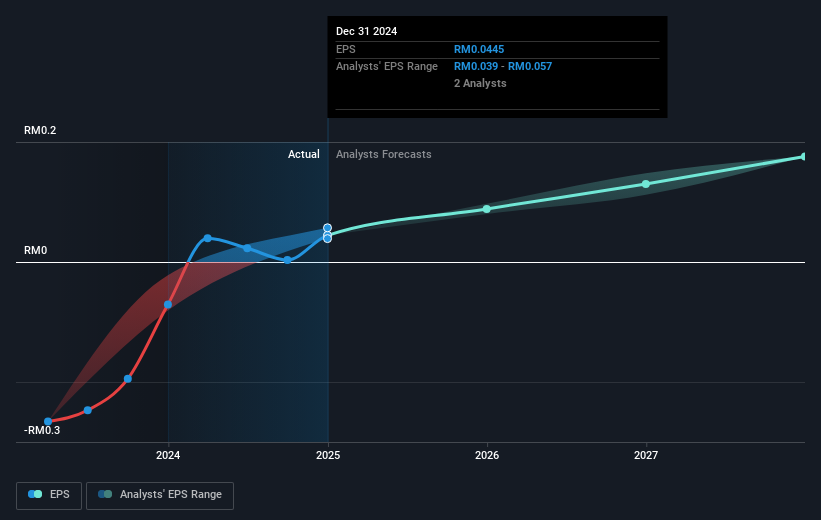Toggle the EPS legend button

[49, 495]
